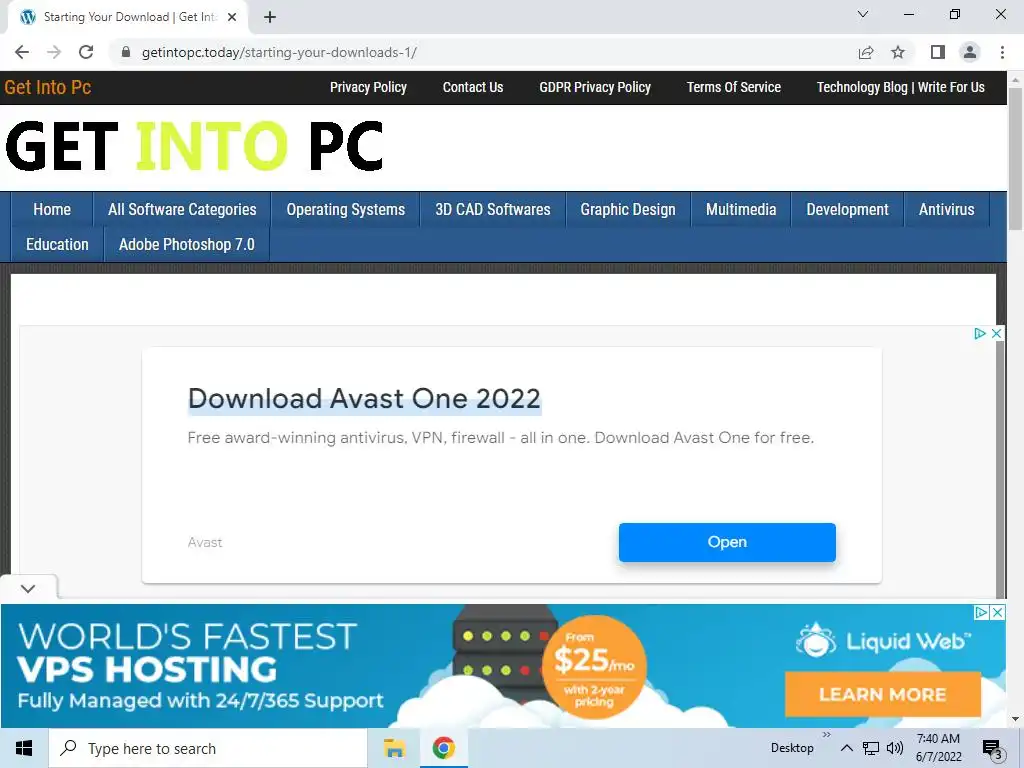The width and height of the screenshot is (1024, 768).
Task: Open Development menu item
Action: [x=847, y=210]
